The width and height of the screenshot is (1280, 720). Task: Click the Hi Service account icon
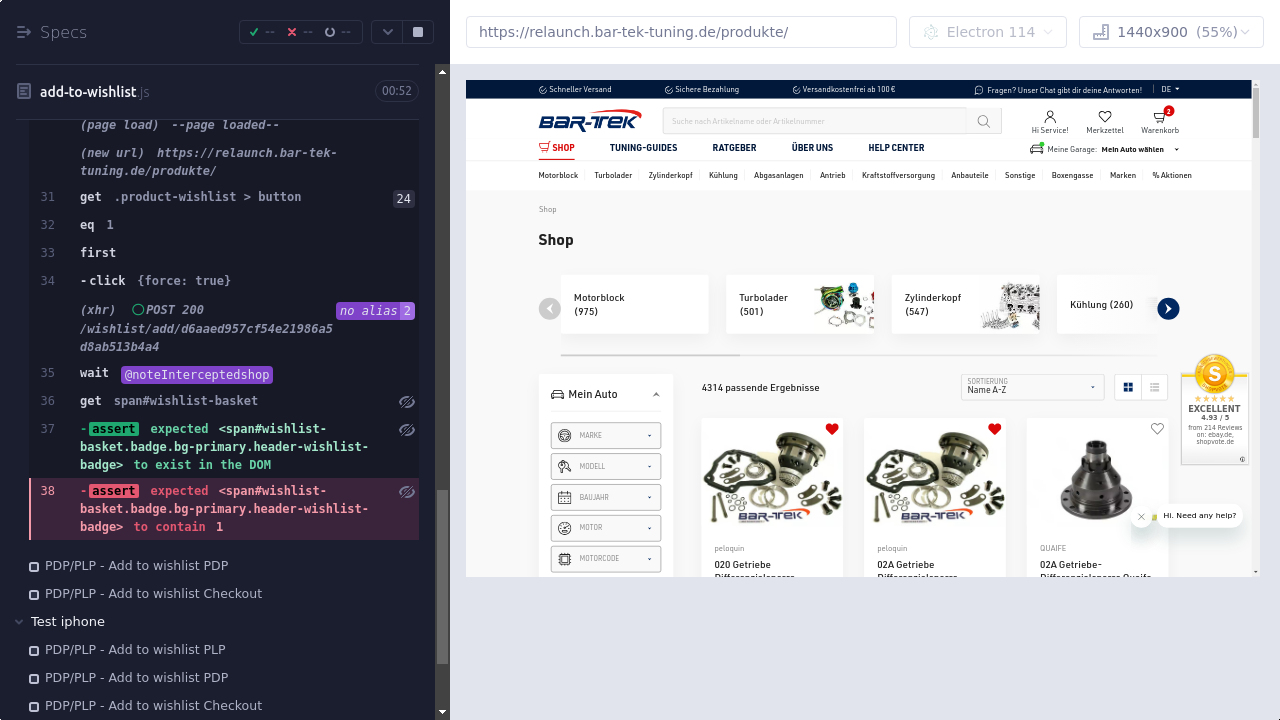tap(1049, 118)
